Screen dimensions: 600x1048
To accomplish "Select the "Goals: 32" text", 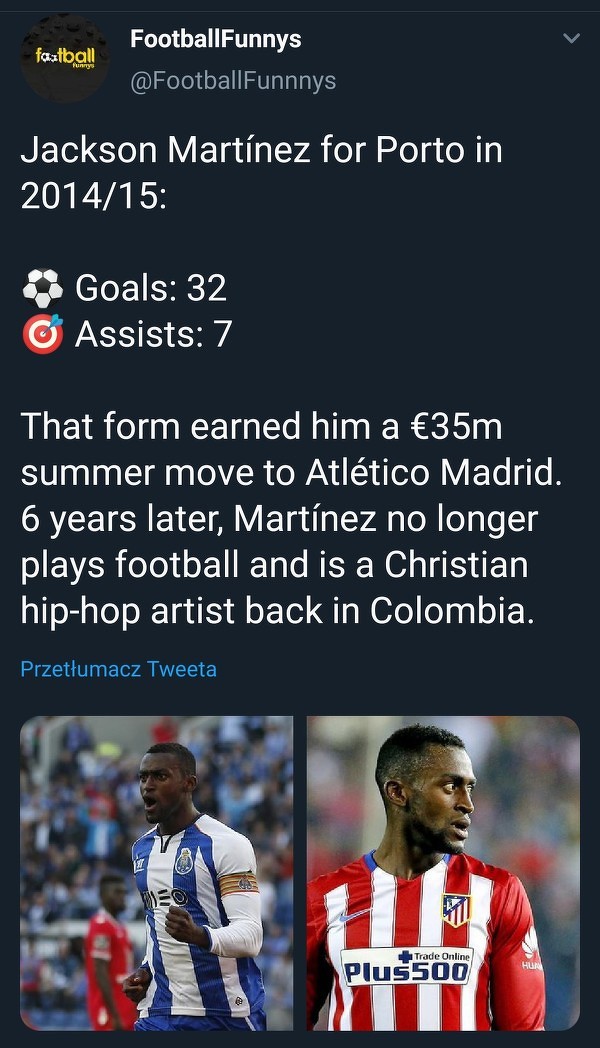I will click(x=151, y=289).
